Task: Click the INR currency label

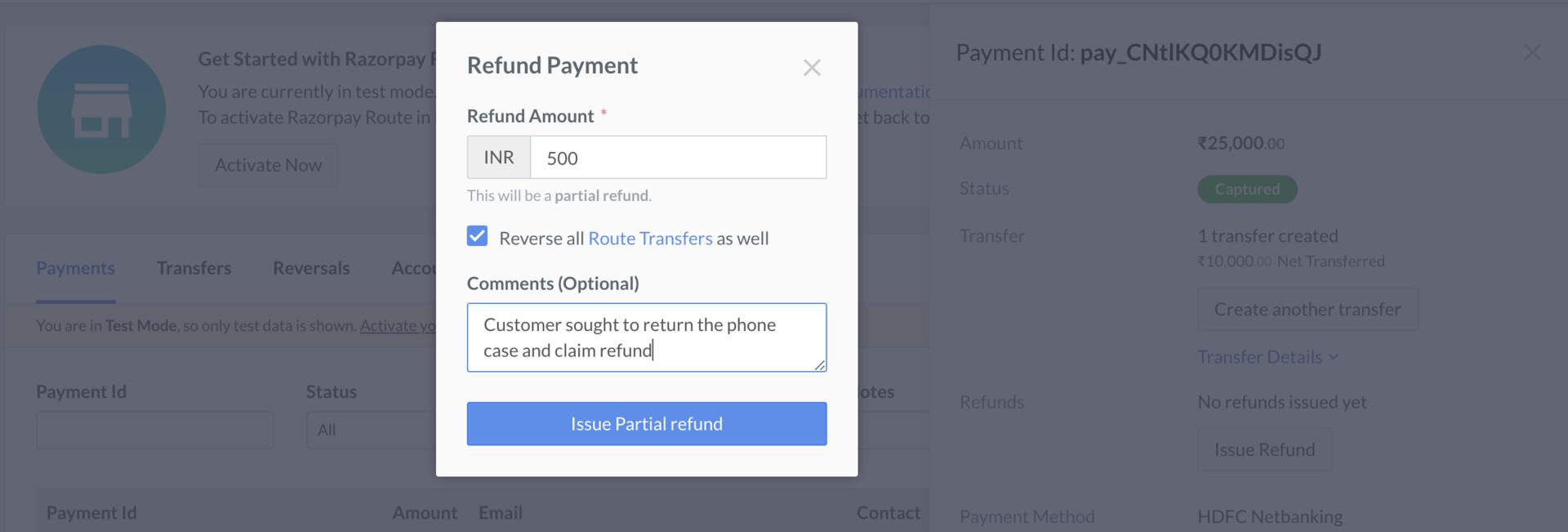Action: click(498, 157)
